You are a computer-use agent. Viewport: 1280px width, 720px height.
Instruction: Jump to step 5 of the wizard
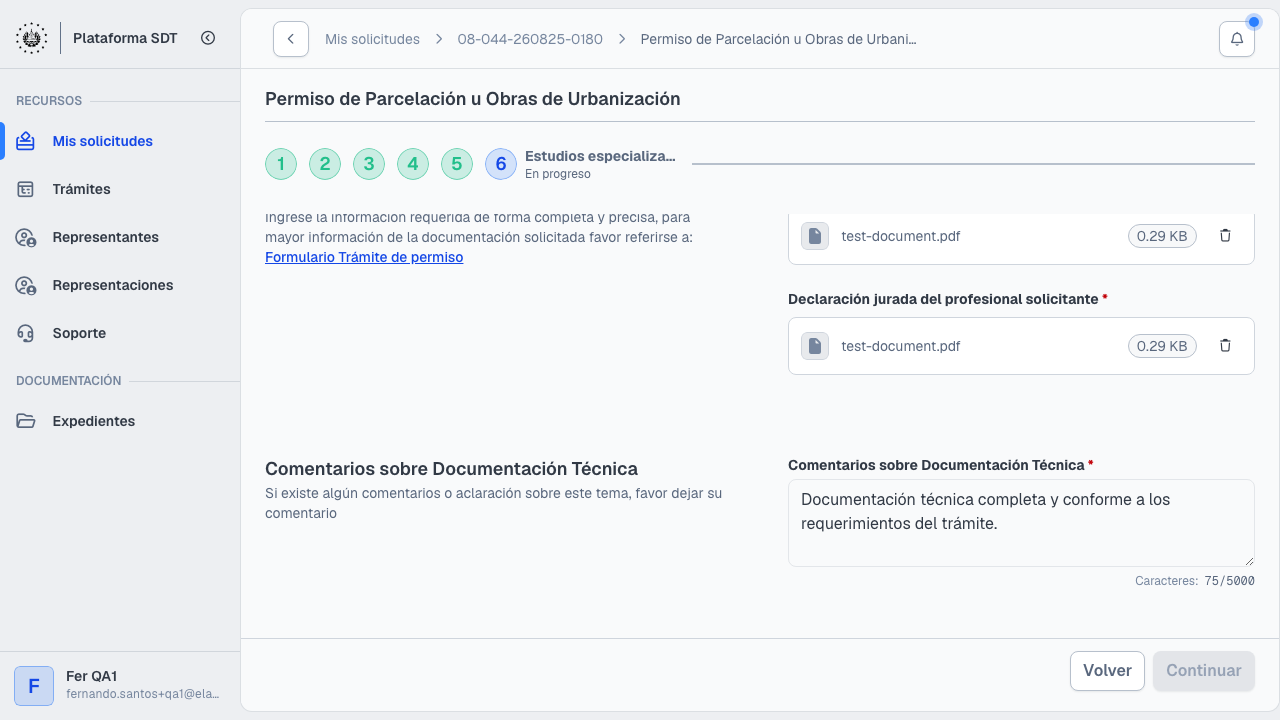click(x=457, y=164)
